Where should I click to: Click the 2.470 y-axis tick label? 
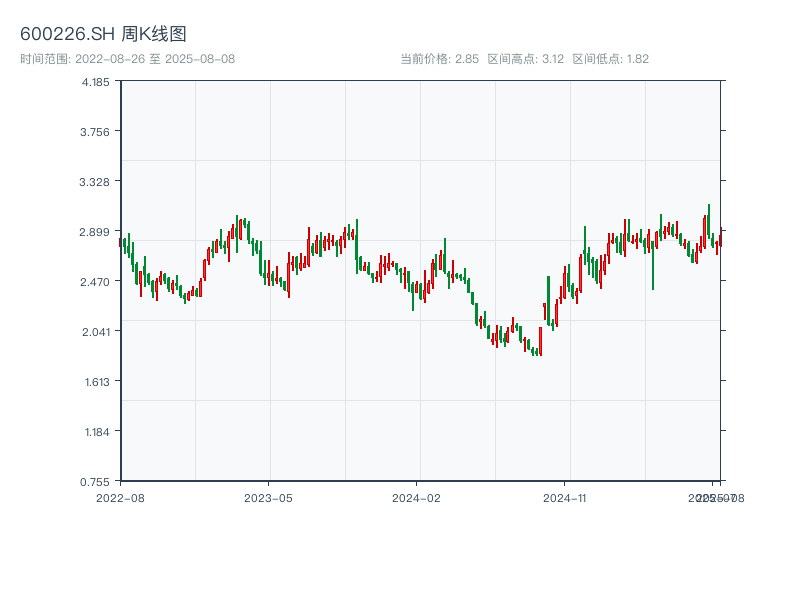[x=96, y=282]
